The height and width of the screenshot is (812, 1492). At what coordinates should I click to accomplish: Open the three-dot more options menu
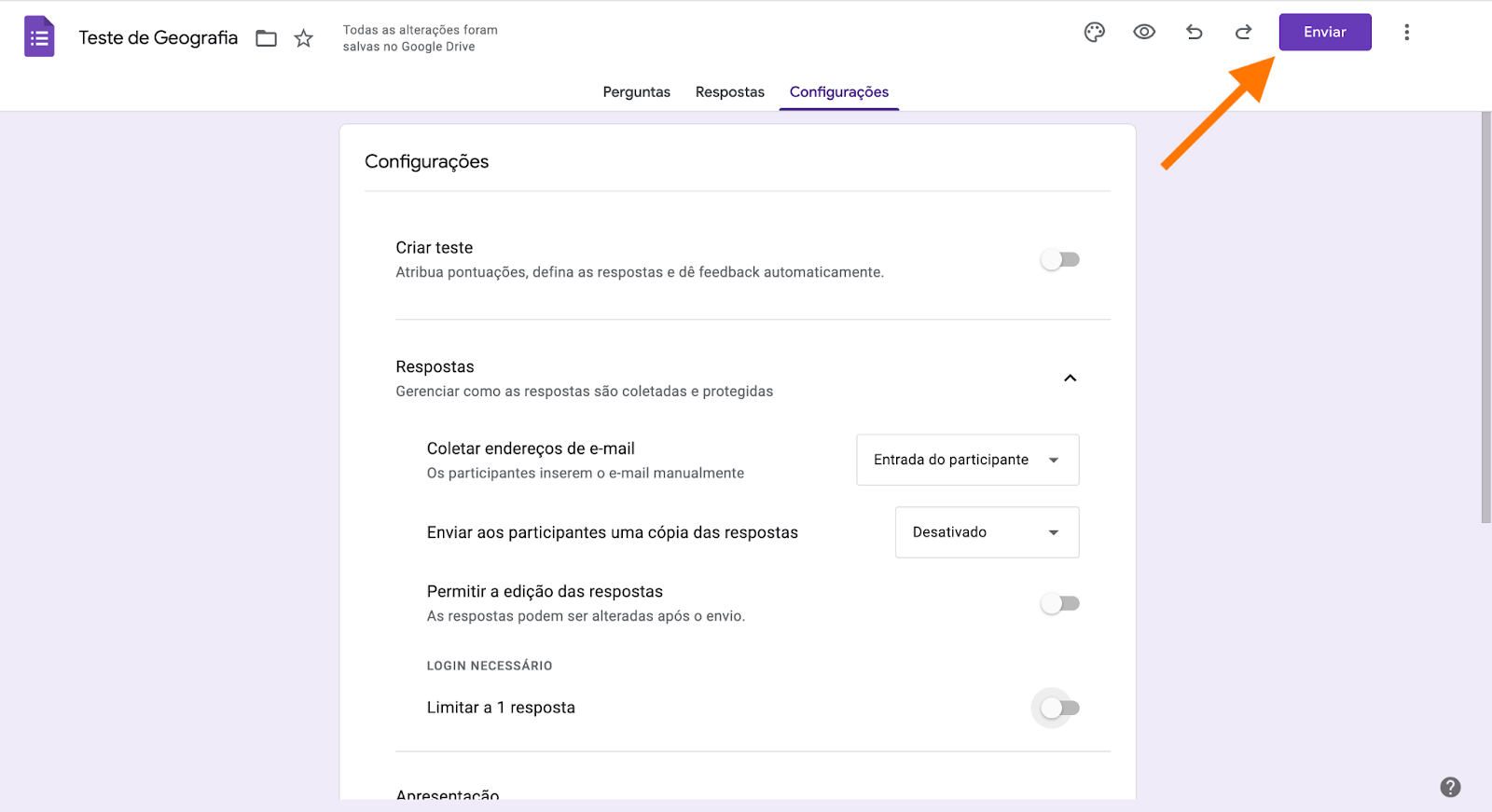click(x=1406, y=33)
